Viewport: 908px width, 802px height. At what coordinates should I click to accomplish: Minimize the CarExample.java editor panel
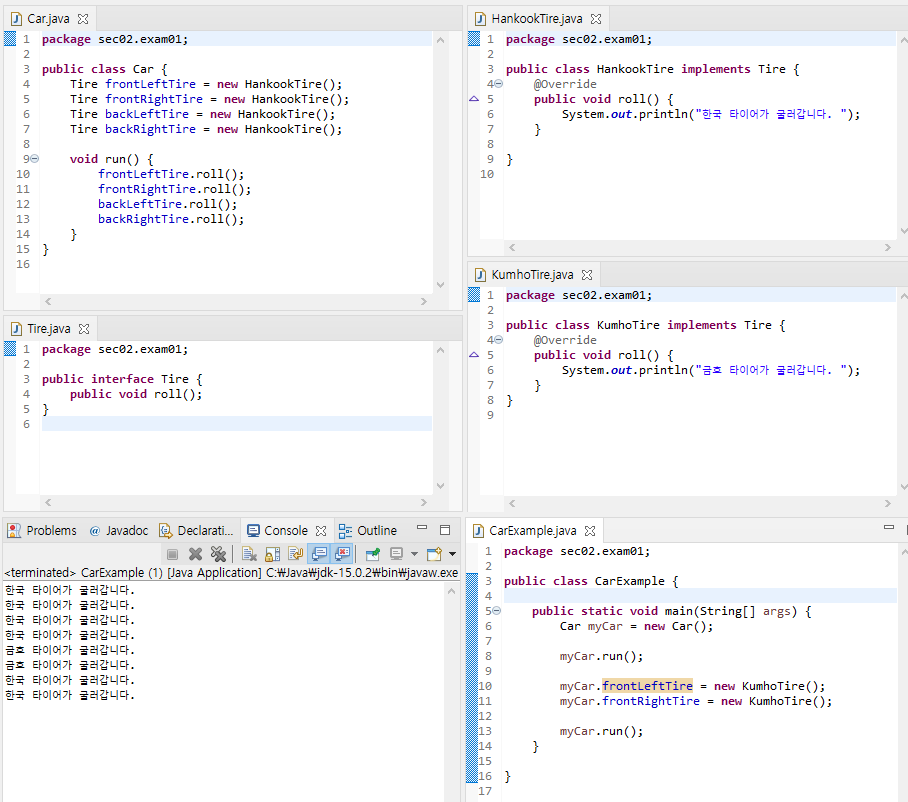coord(889,528)
